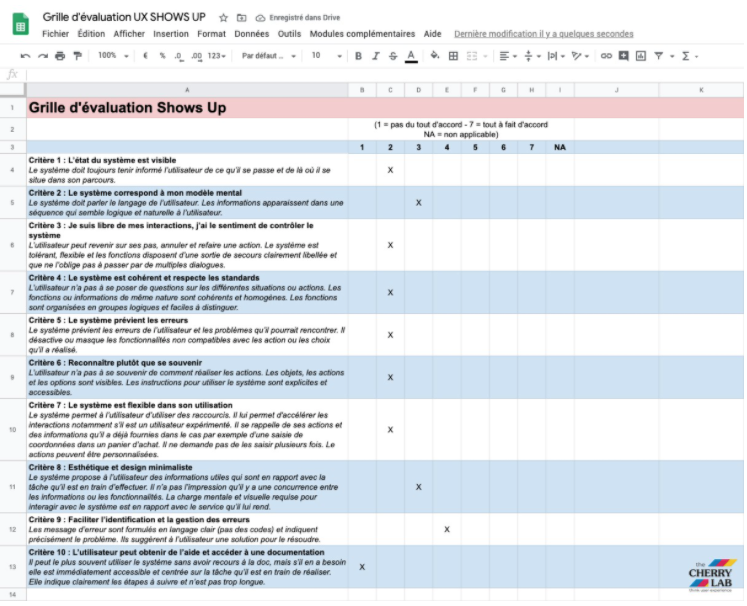This screenshot has height=606, width=747.
Task: Select the X mark for Critère 10
Action: coord(362,567)
